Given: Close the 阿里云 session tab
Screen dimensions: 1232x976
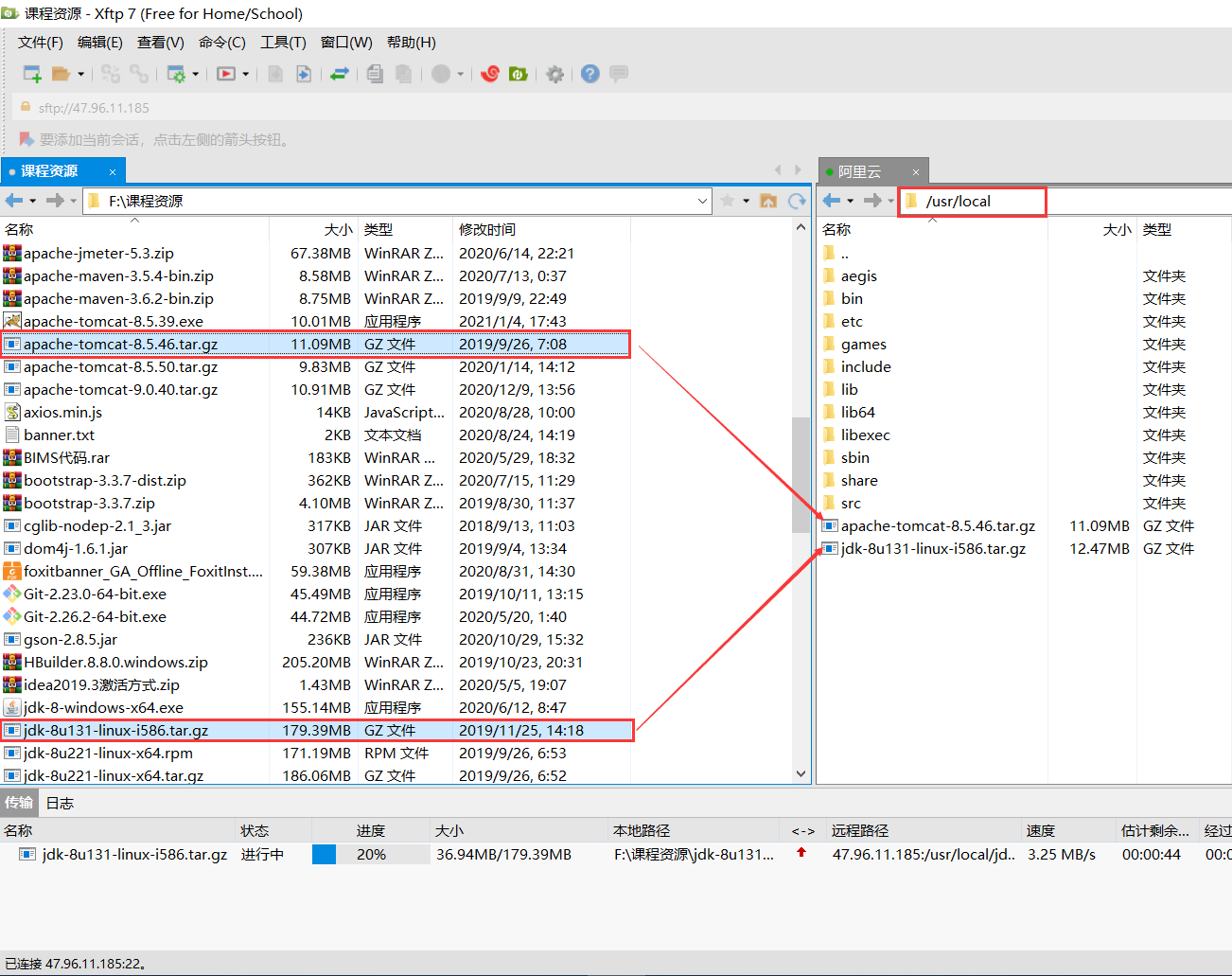Looking at the screenshot, I should pos(915,172).
